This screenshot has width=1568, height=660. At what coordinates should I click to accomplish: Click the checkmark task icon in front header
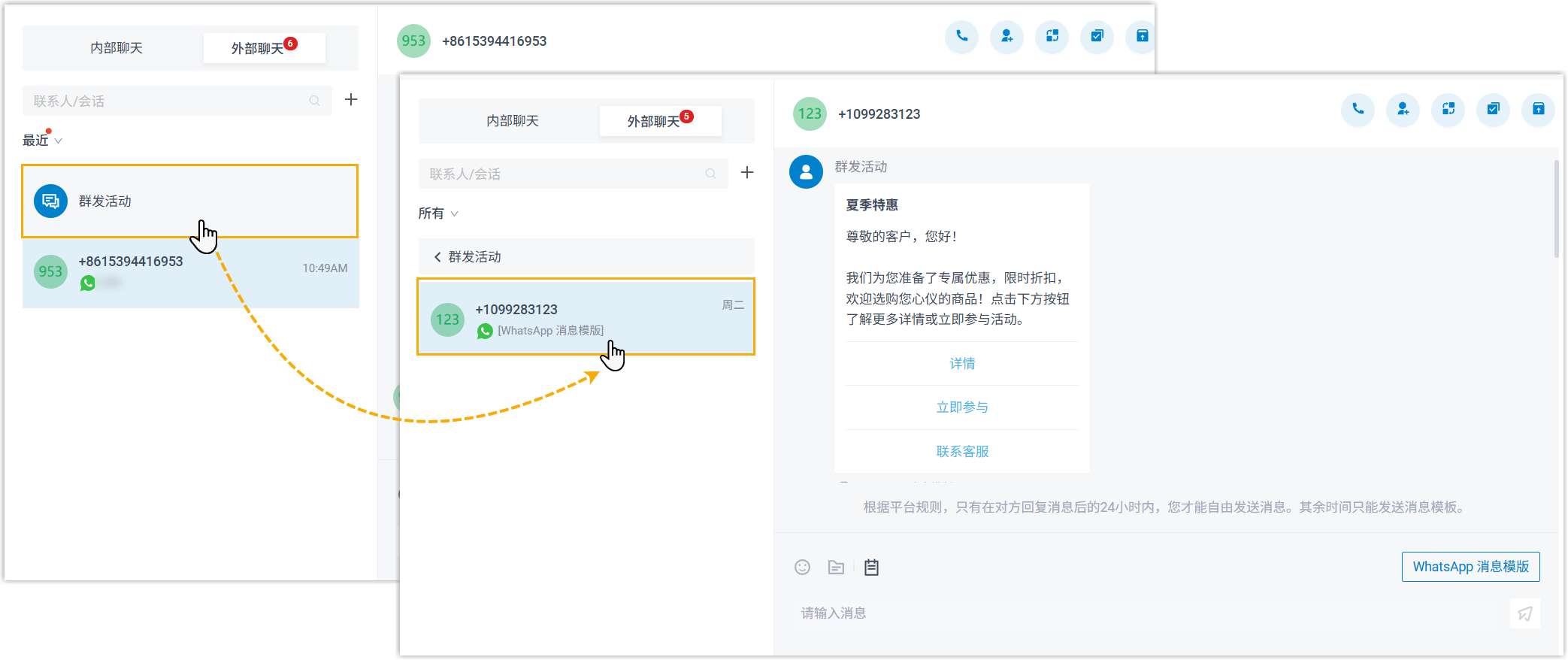click(1493, 110)
